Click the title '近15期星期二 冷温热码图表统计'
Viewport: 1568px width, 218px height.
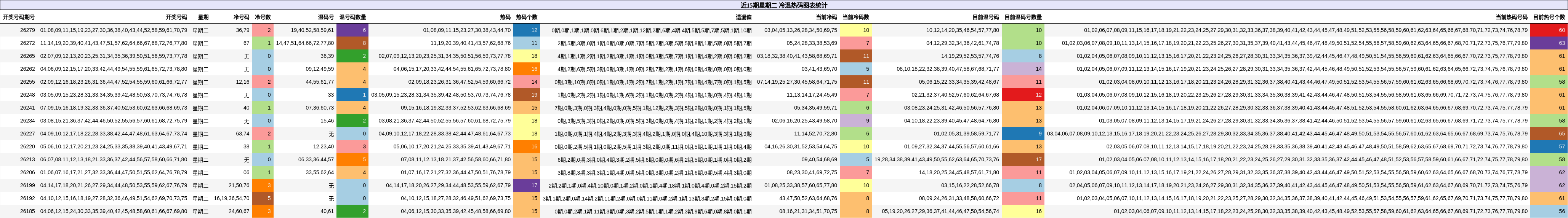coord(783,5)
